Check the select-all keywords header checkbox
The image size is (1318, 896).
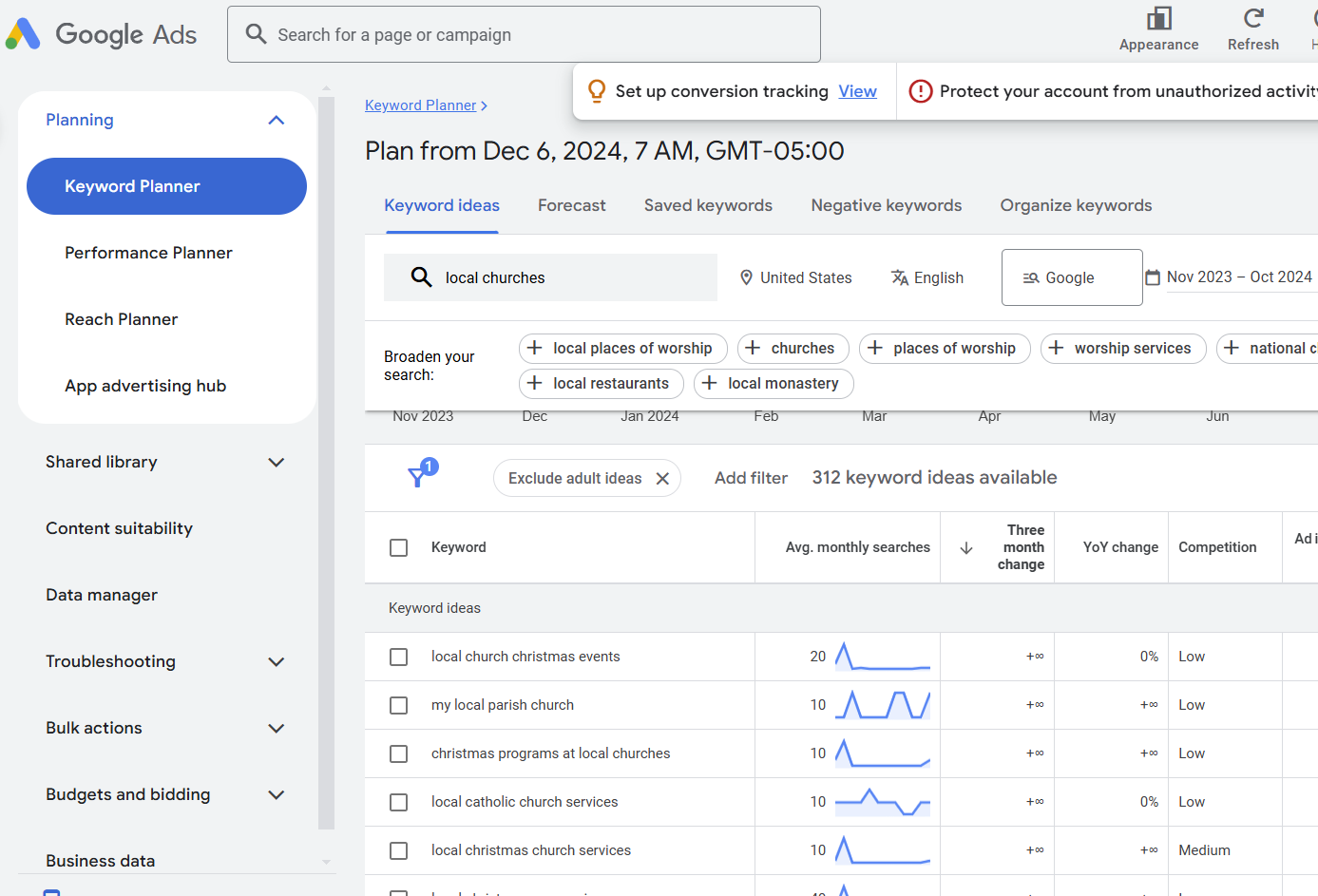[x=398, y=547]
